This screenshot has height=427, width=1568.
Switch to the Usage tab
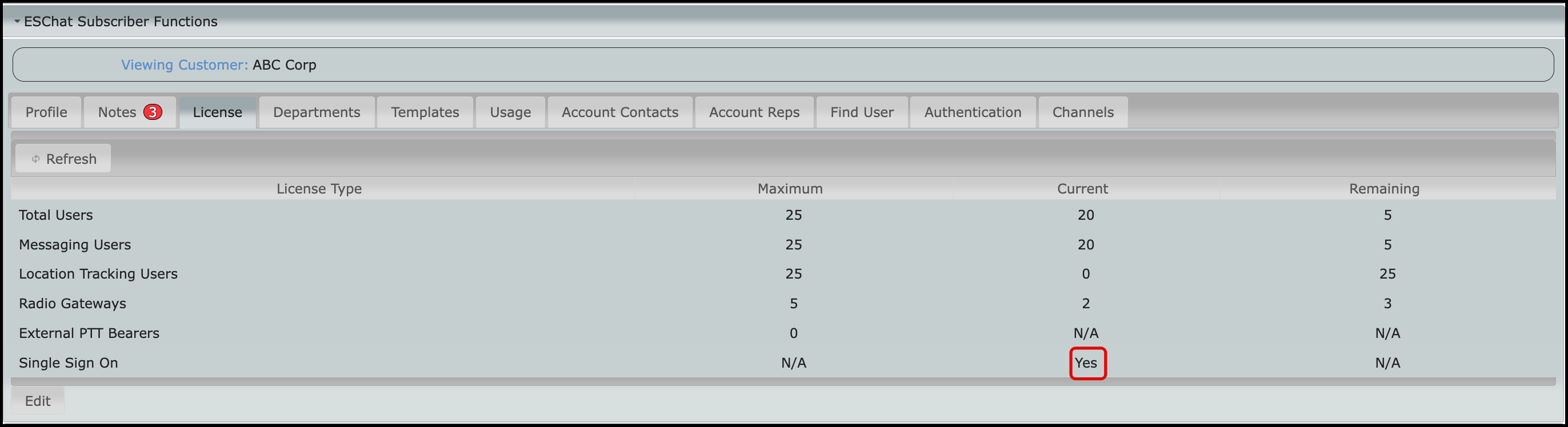(x=510, y=112)
